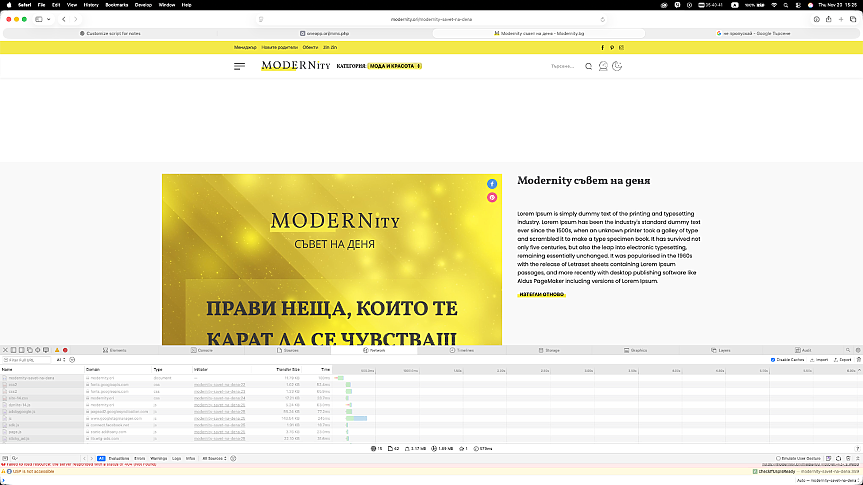Click the Търсене search input field
The width and height of the screenshot is (863, 485).
click(x=562, y=66)
